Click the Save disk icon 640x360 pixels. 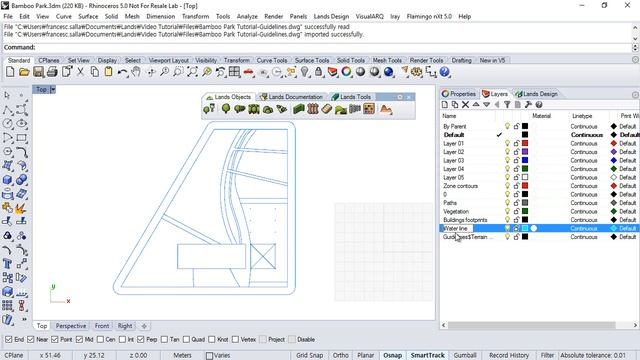38,72
